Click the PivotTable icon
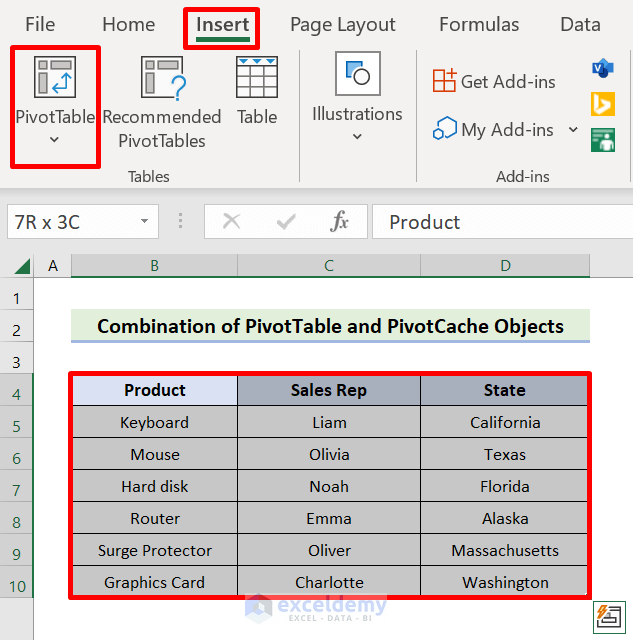 coord(54,78)
